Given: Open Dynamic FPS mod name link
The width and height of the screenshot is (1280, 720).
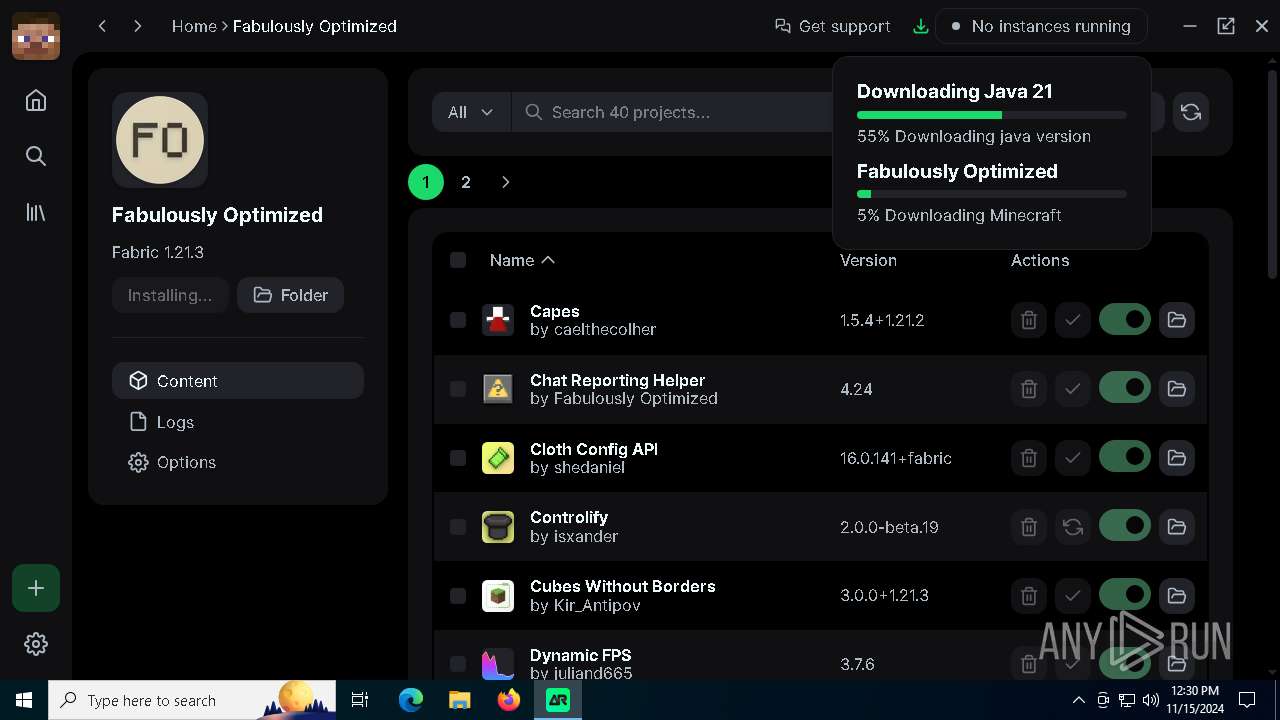Looking at the screenshot, I should coord(581,655).
